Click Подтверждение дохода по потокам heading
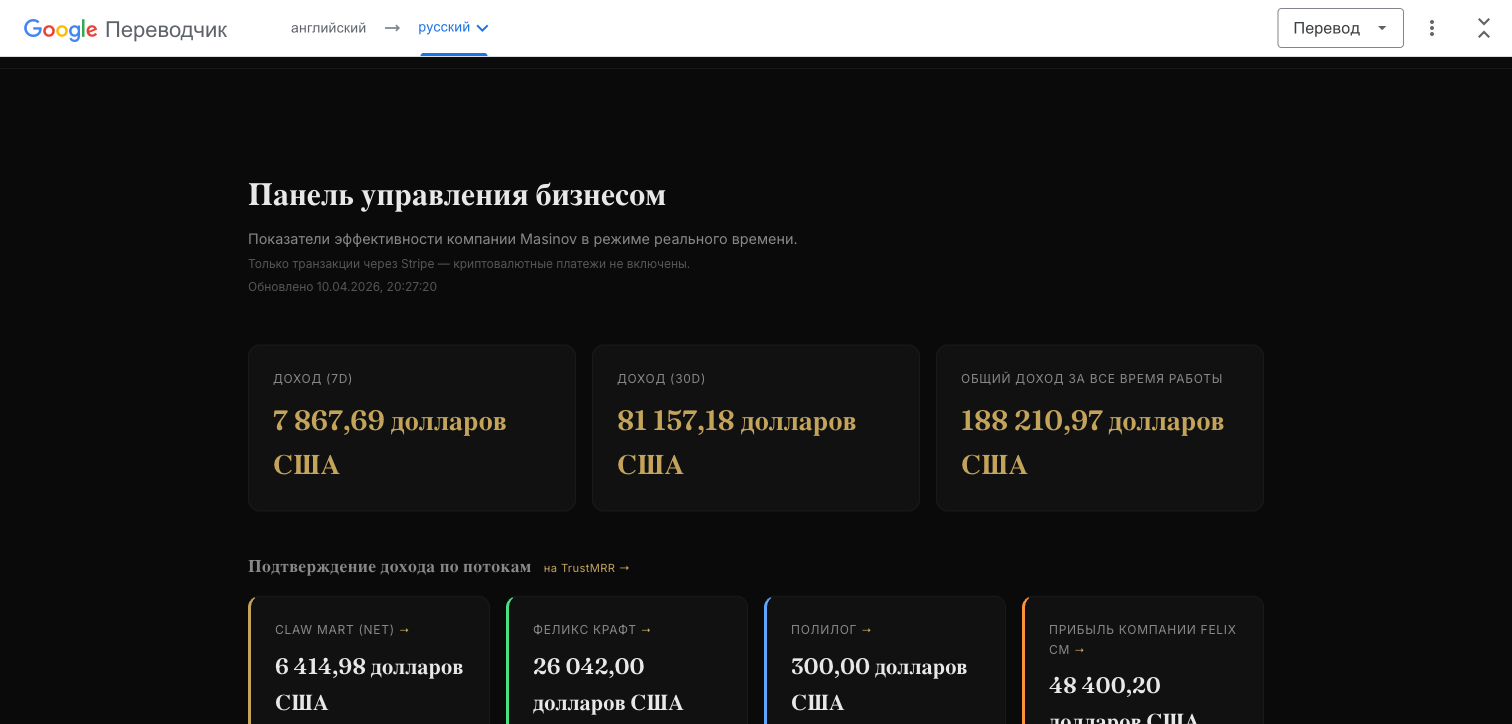This screenshot has height=724, width=1512. point(390,567)
